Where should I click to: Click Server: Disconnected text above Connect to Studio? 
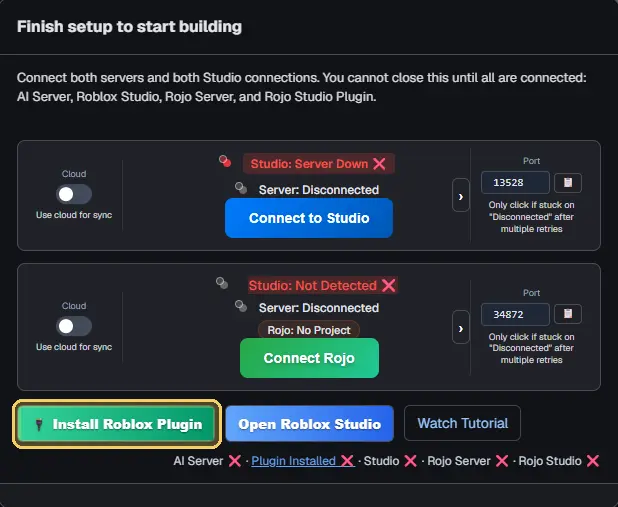pos(318,190)
